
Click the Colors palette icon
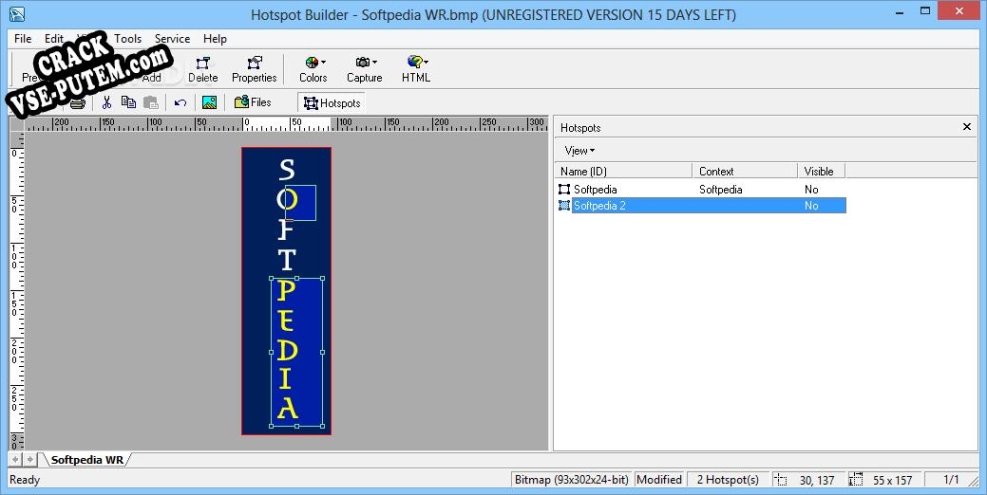point(311,62)
